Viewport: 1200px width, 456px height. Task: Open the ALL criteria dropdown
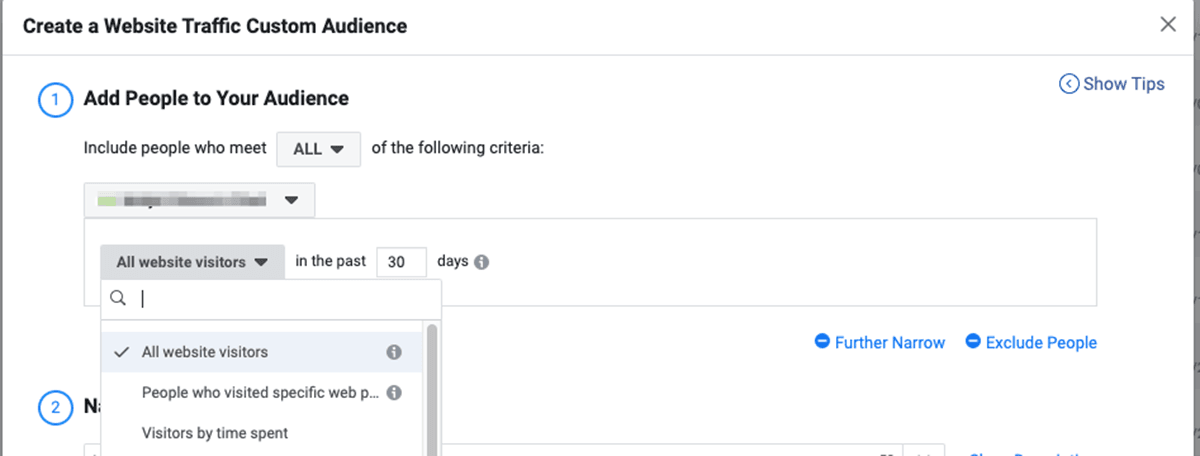[318, 148]
